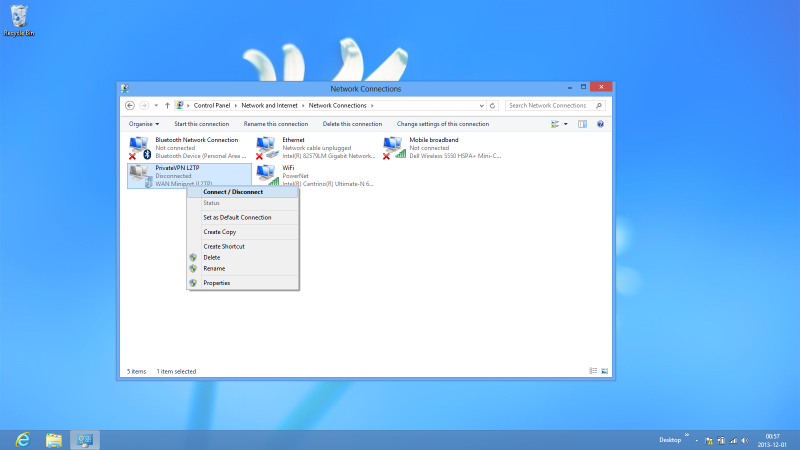Viewport: 800px width, 450px height.
Task: Select the Mobile broadband connection icon
Action: [x=394, y=148]
